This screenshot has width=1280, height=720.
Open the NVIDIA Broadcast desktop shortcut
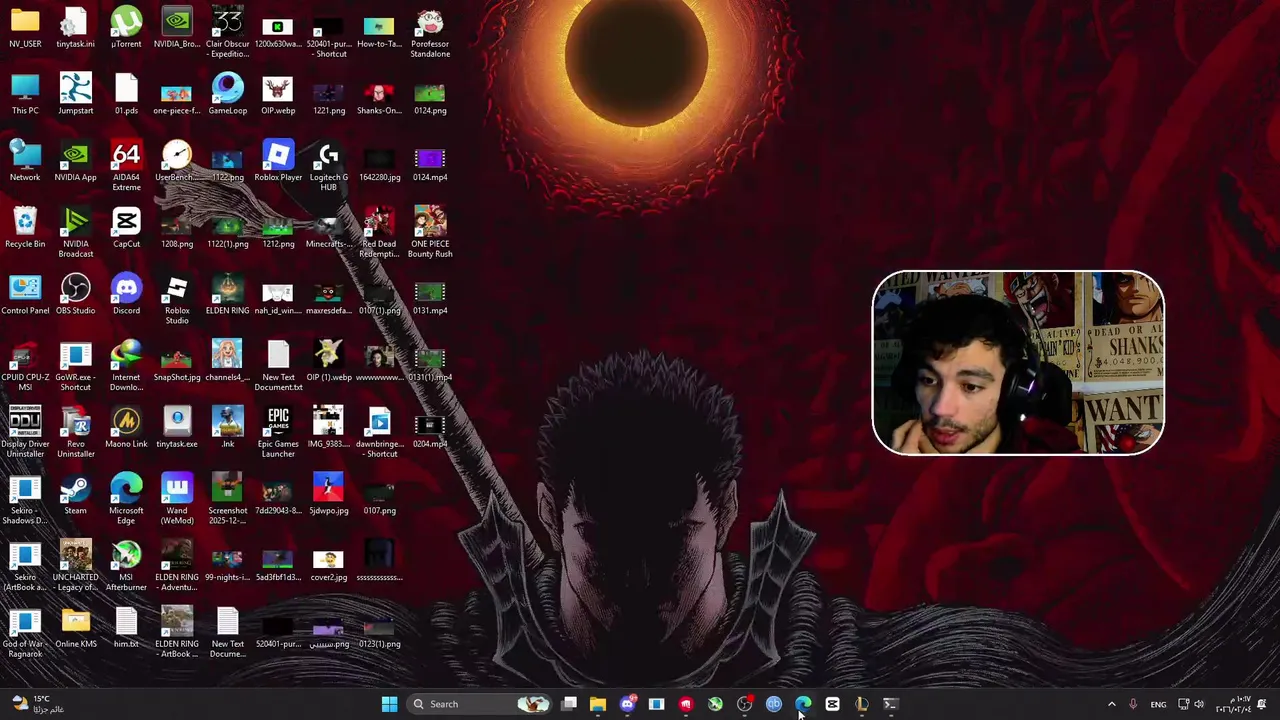76,232
